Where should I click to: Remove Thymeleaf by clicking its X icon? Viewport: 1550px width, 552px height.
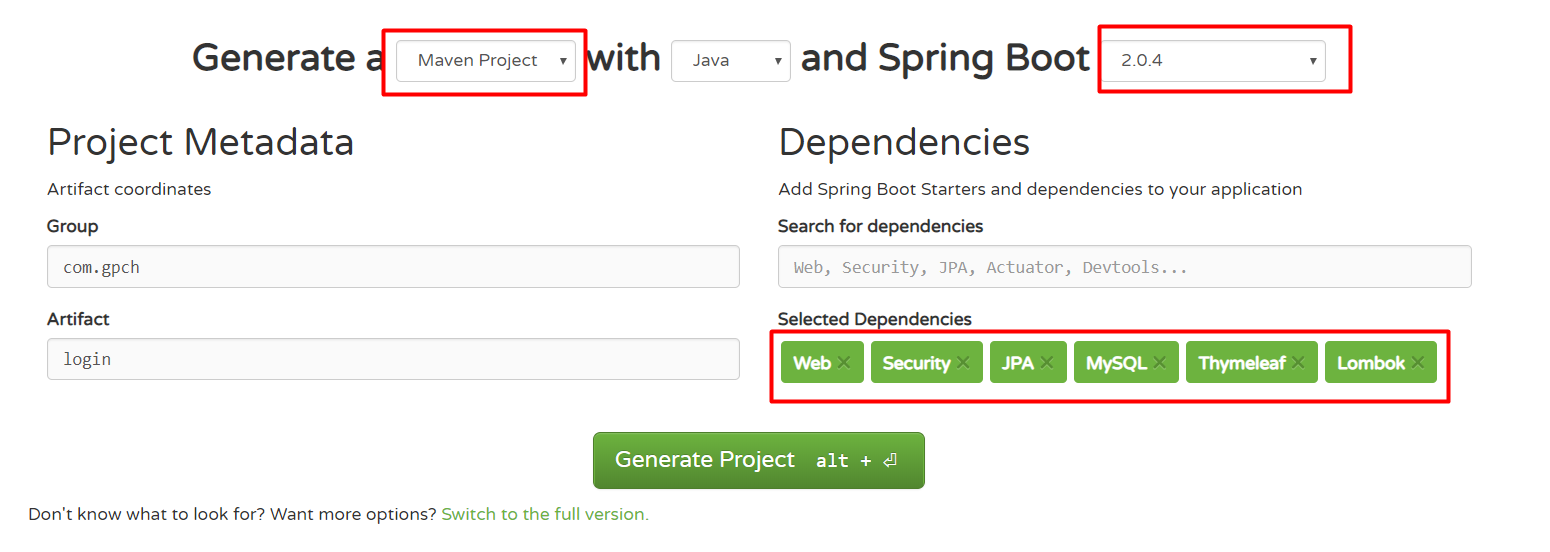(1298, 363)
